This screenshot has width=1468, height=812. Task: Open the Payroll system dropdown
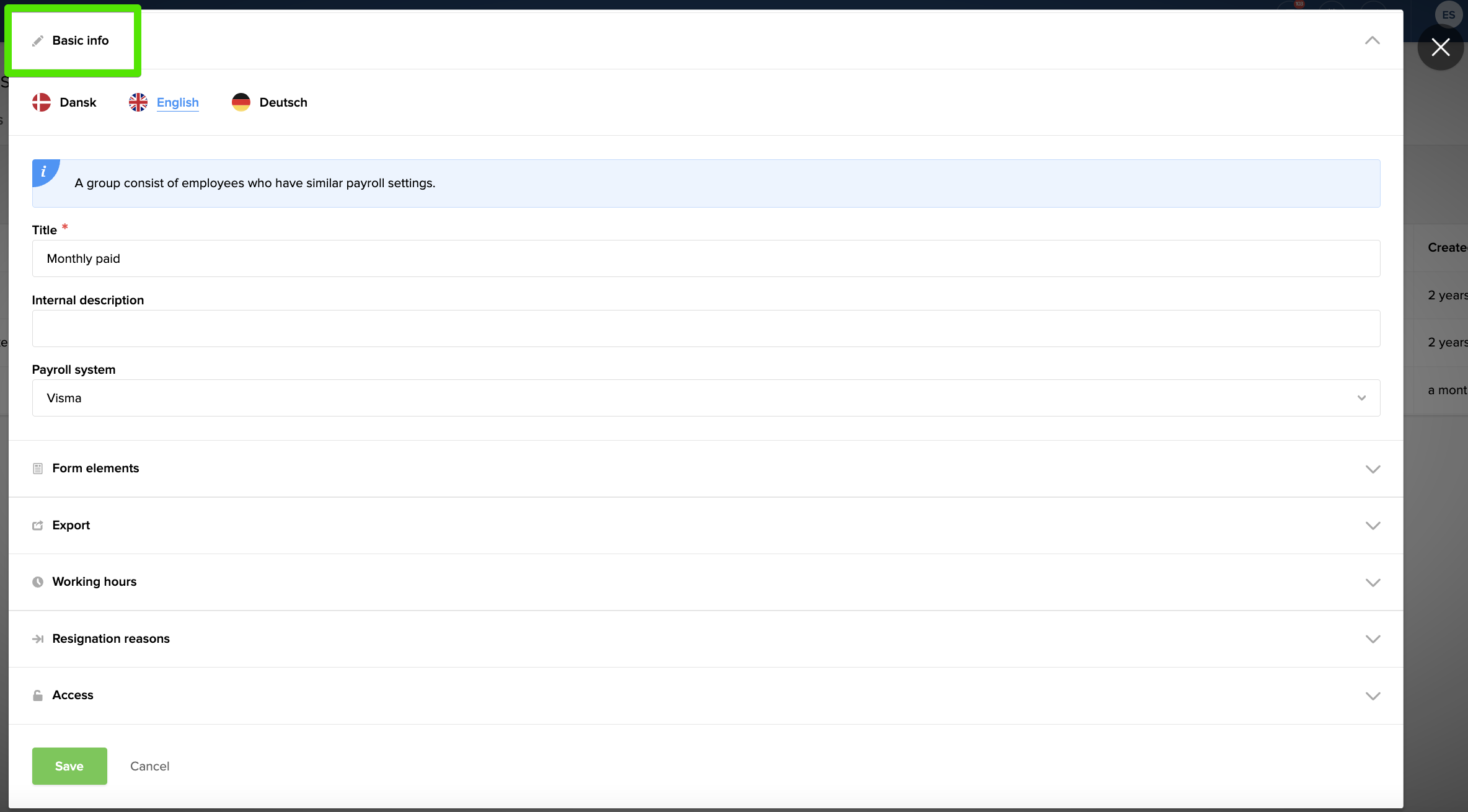pyautogui.click(x=705, y=398)
